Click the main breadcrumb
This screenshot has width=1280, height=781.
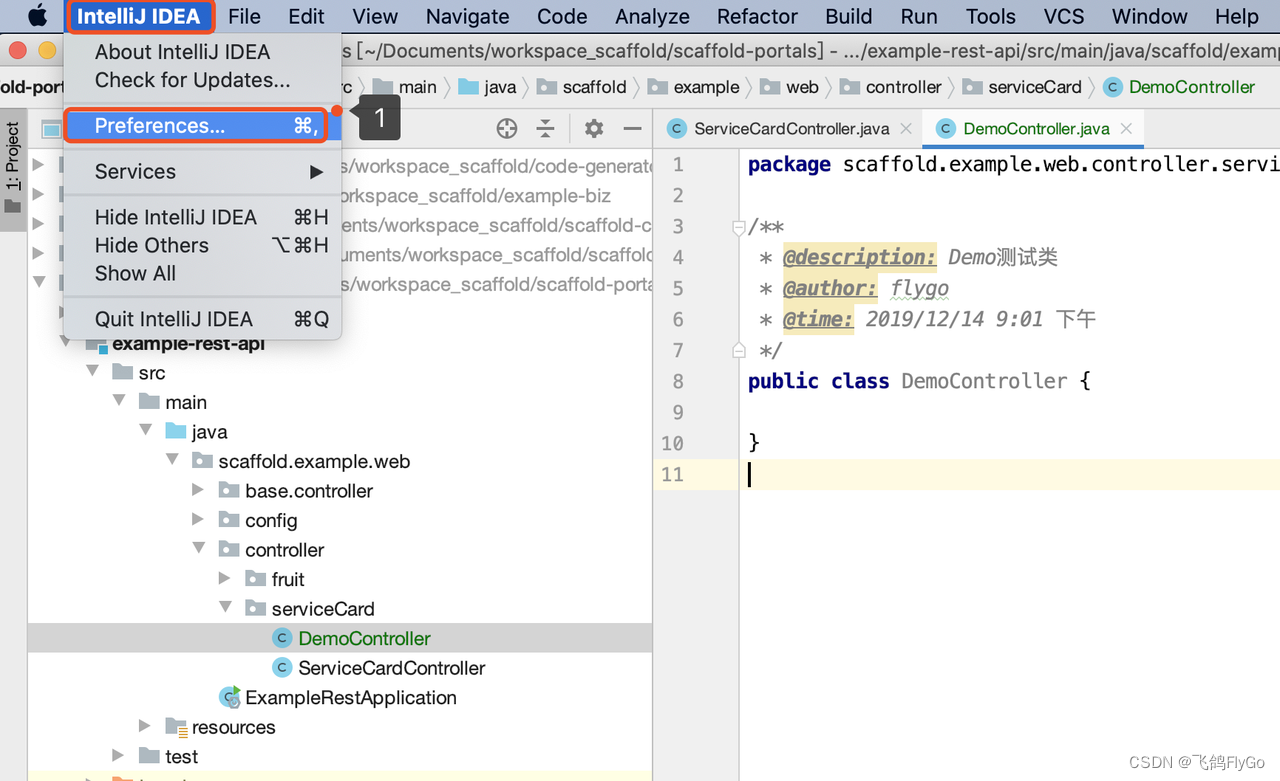click(405, 88)
